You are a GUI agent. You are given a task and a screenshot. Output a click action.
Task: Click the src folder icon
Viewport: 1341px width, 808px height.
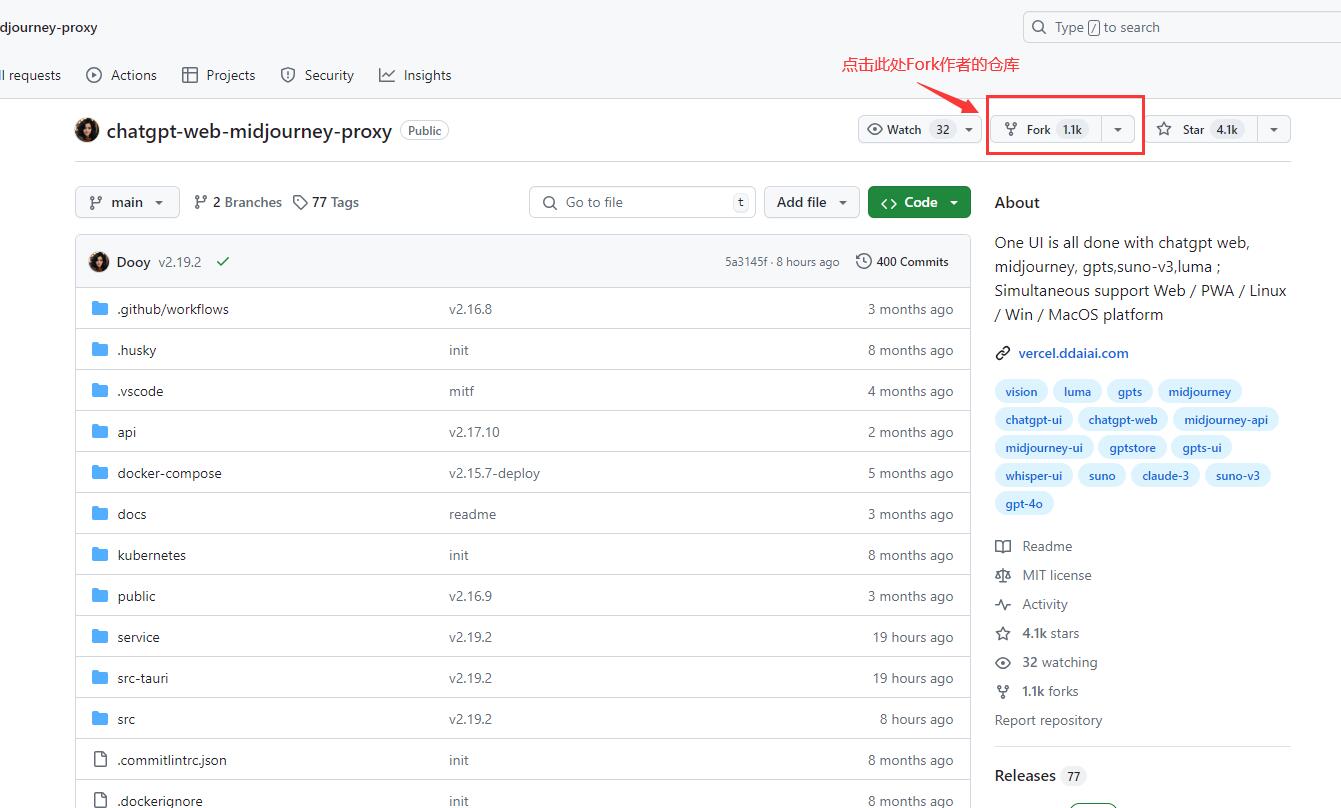pos(100,719)
